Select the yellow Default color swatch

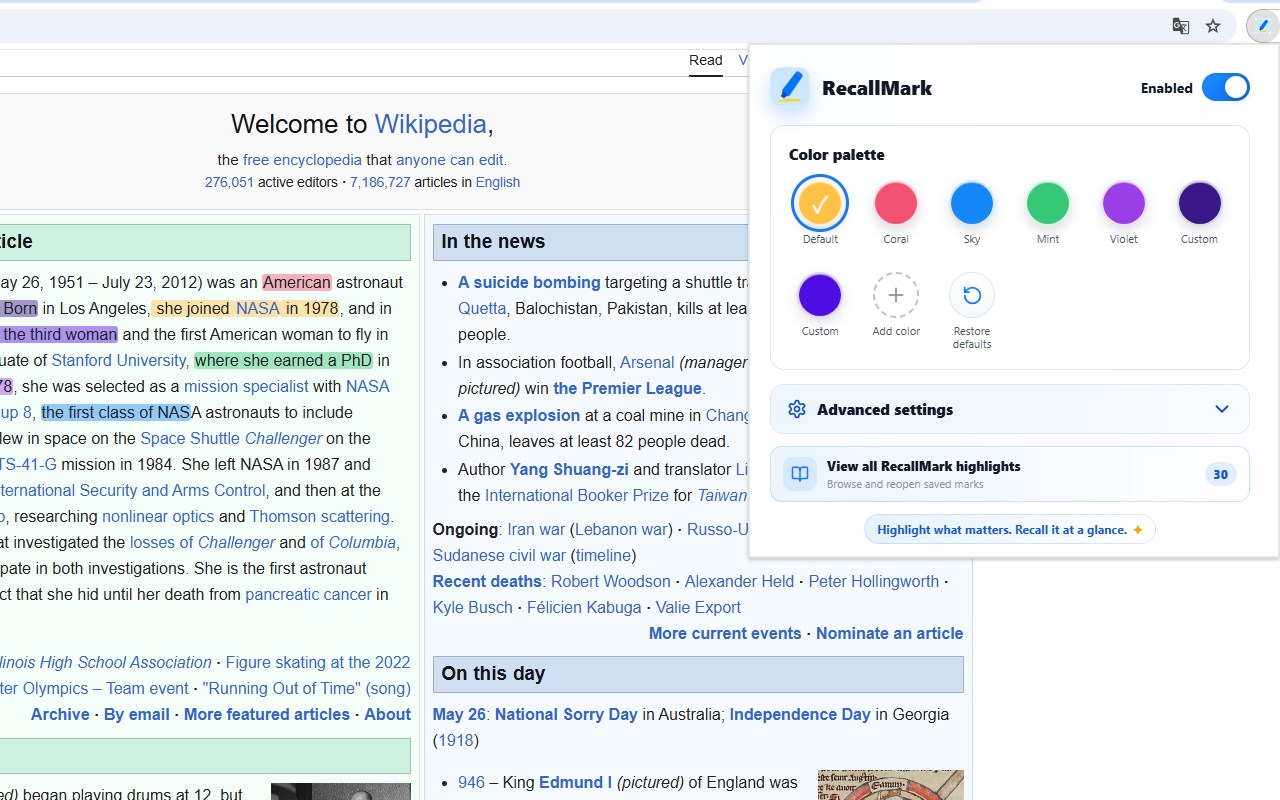(820, 203)
